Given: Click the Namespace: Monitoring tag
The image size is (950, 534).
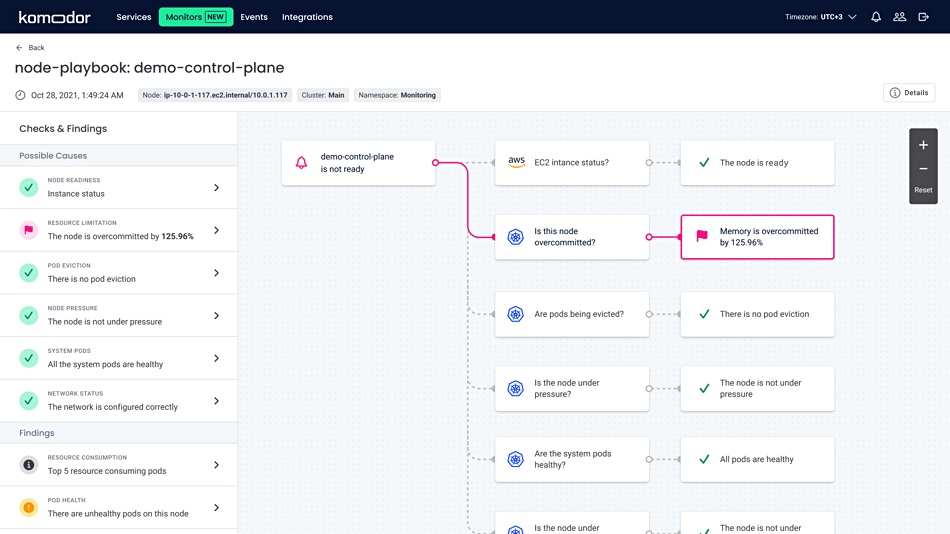Looking at the screenshot, I should [x=397, y=95].
